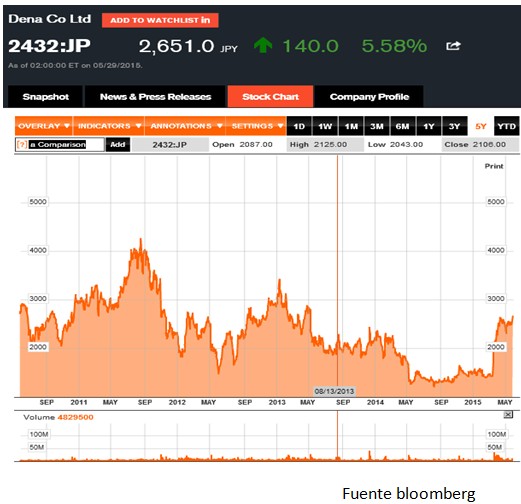The width and height of the screenshot is (521, 504).
Task: Open News & Press Releases tab
Action: [x=155, y=97]
